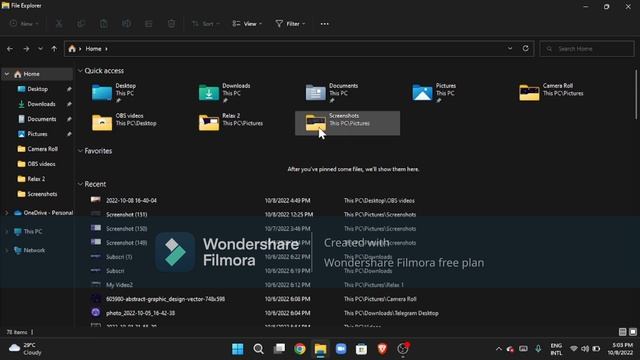
Task: Refresh the current folder view
Action: (x=525, y=49)
